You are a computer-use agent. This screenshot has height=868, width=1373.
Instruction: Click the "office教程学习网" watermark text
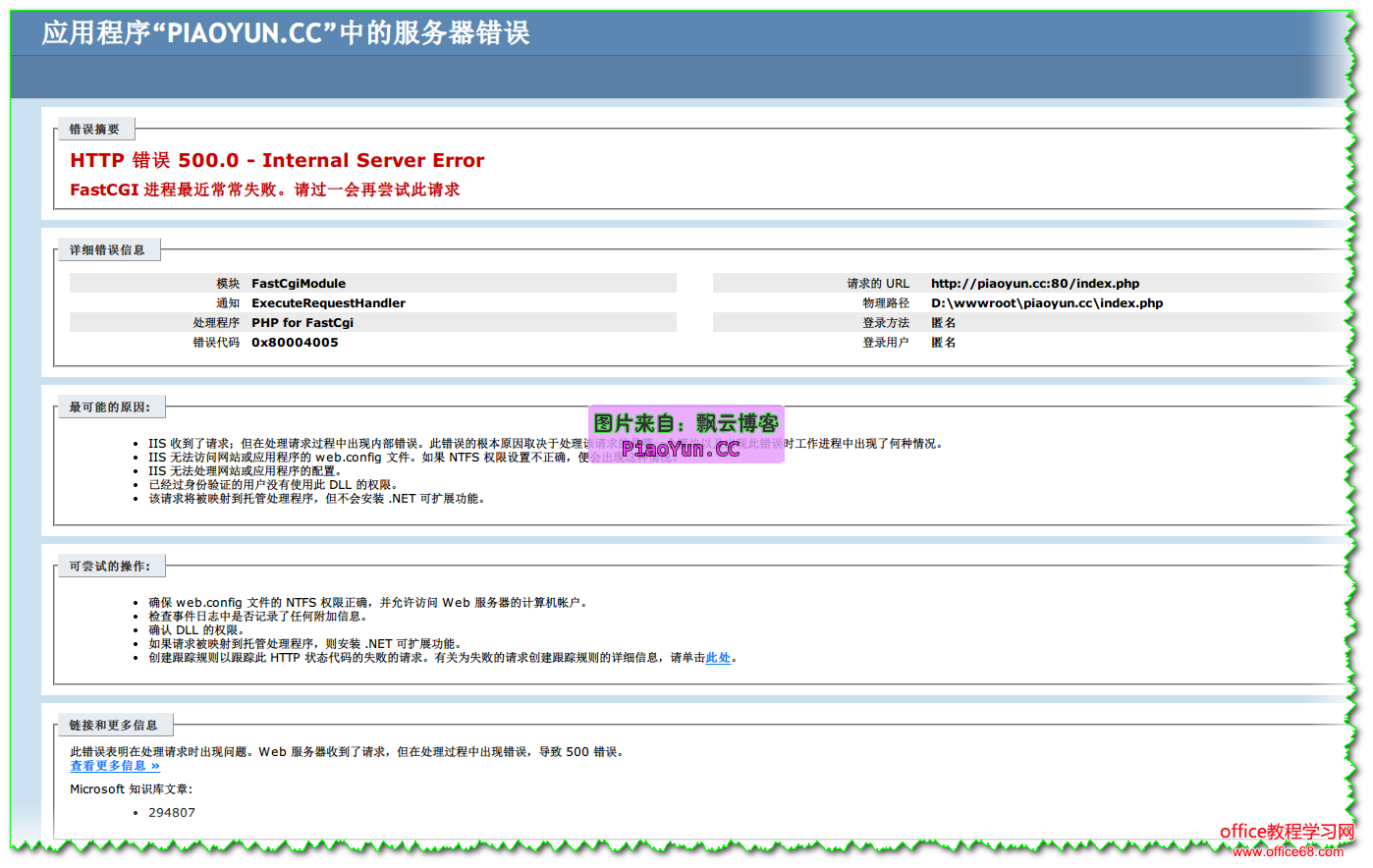coord(1287,832)
